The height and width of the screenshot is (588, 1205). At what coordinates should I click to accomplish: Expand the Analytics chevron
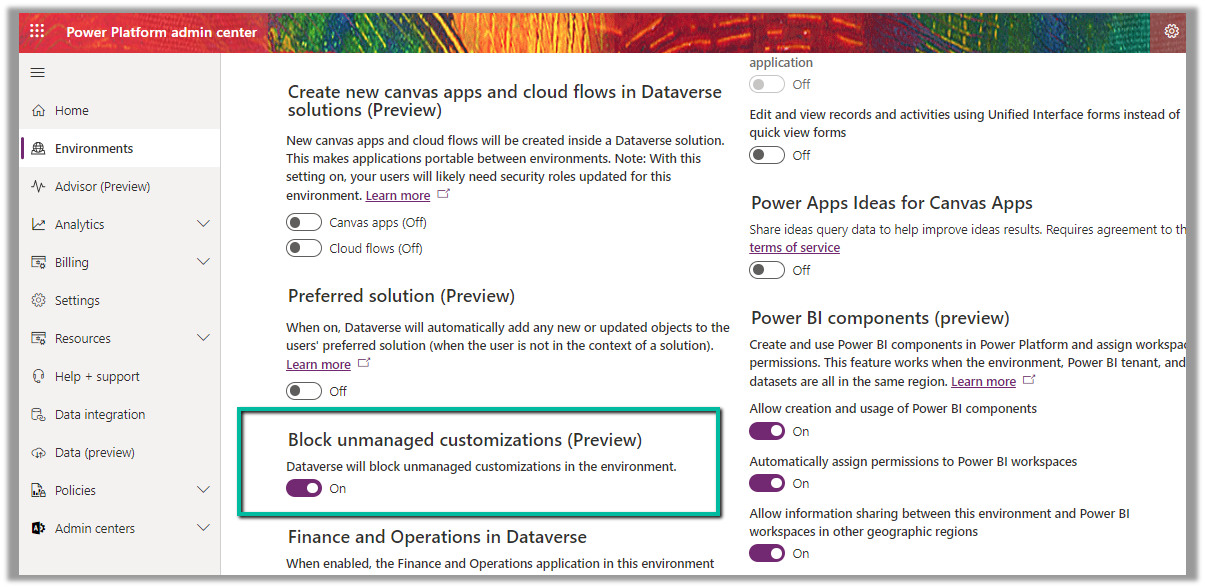[x=204, y=224]
